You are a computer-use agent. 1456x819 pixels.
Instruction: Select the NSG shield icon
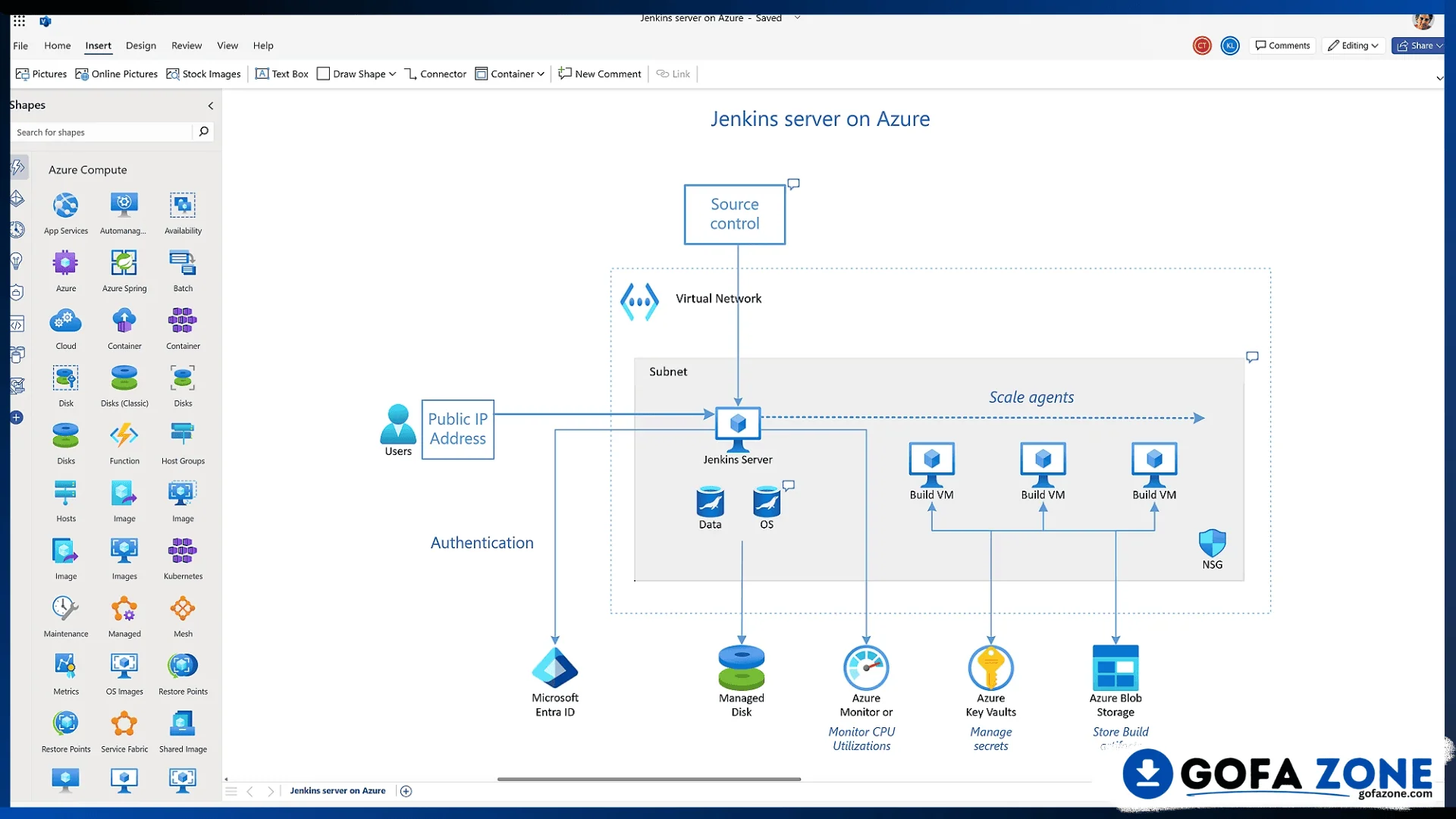coord(1212,543)
